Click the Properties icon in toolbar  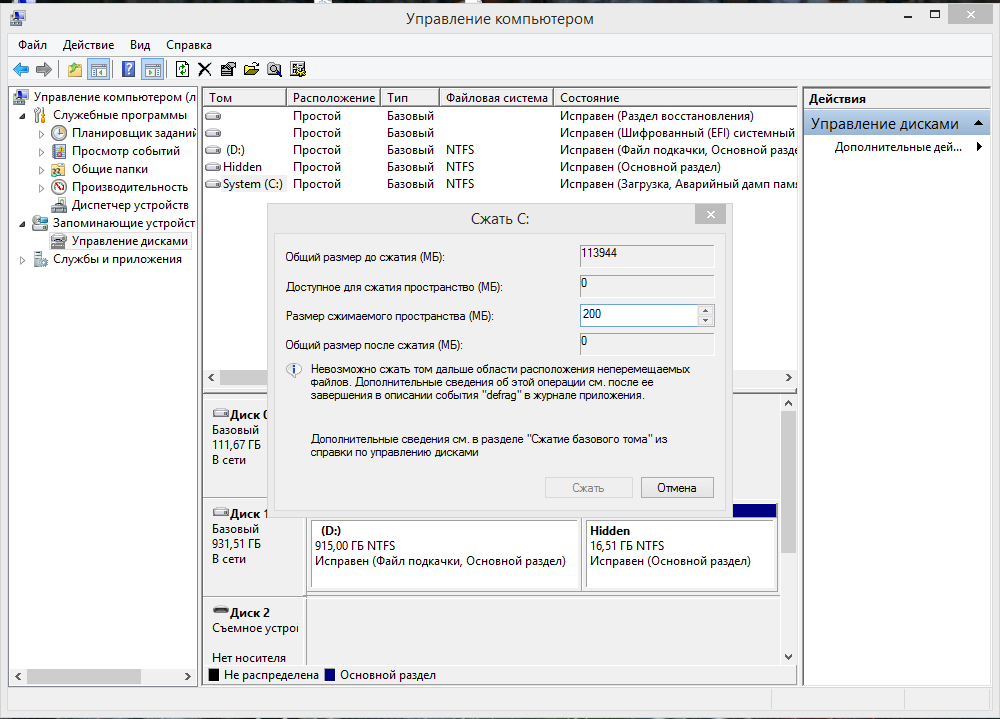(x=228, y=69)
